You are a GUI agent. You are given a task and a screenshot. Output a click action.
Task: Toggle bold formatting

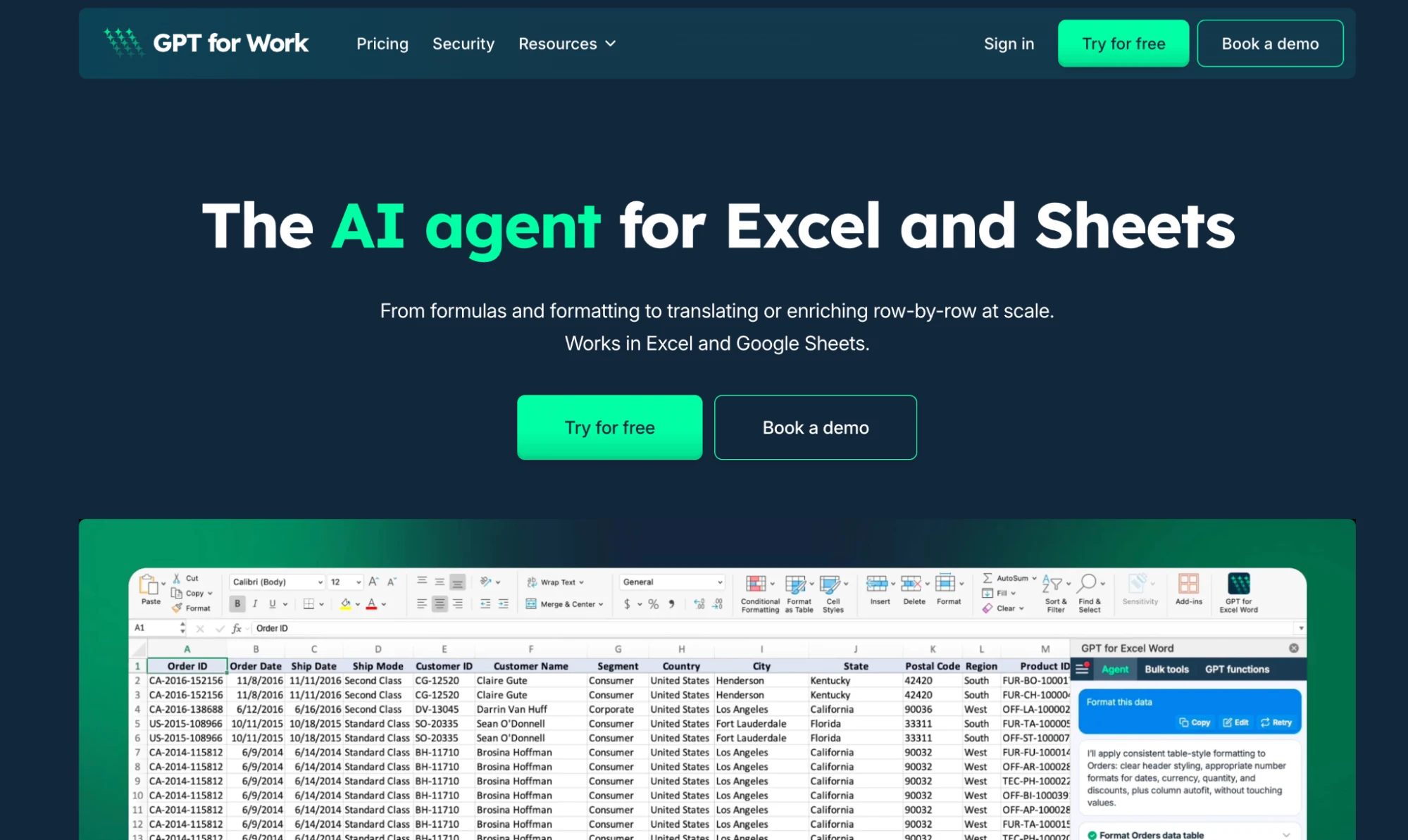pyautogui.click(x=237, y=603)
